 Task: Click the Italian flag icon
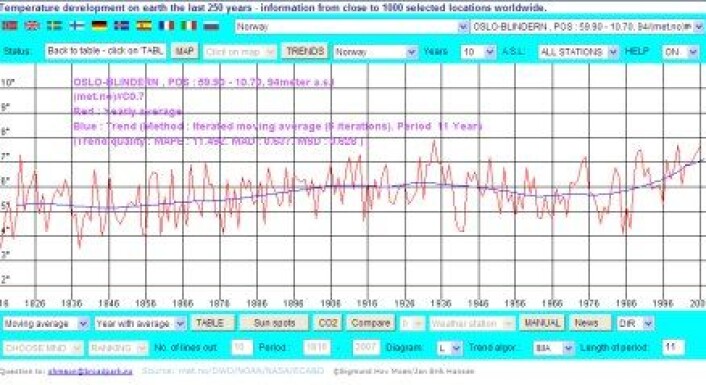[189, 26]
